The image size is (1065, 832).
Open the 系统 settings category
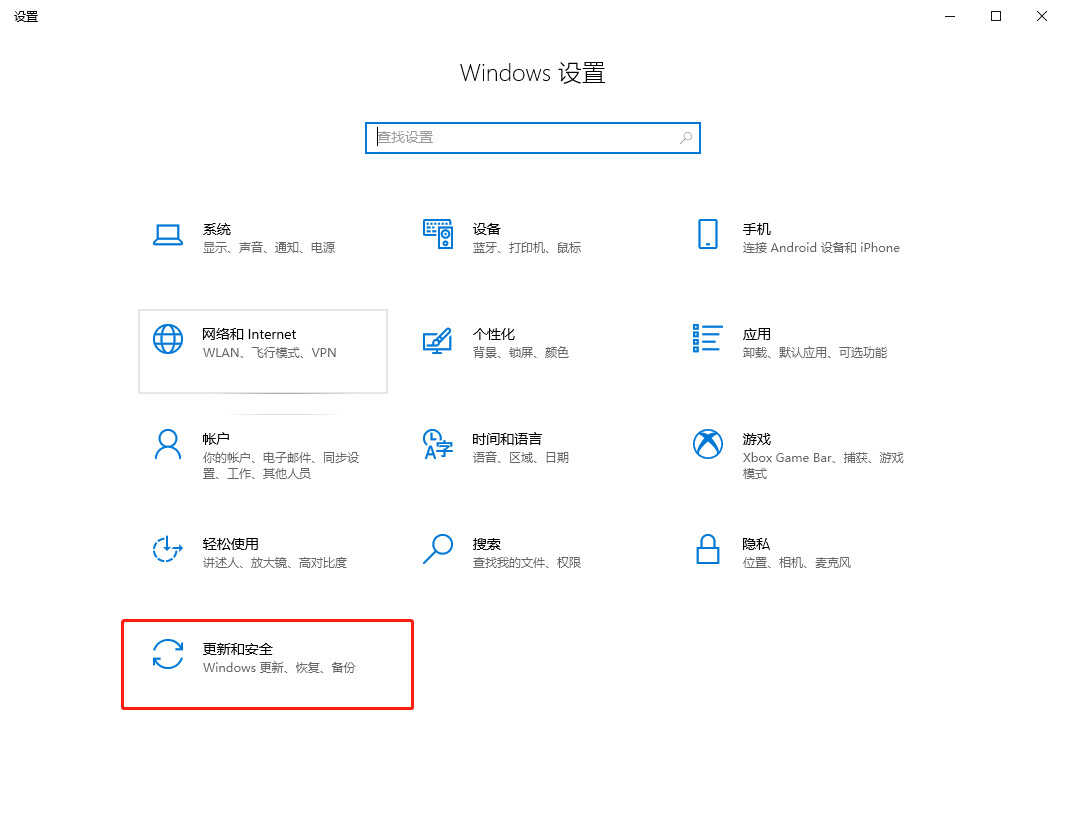263,246
